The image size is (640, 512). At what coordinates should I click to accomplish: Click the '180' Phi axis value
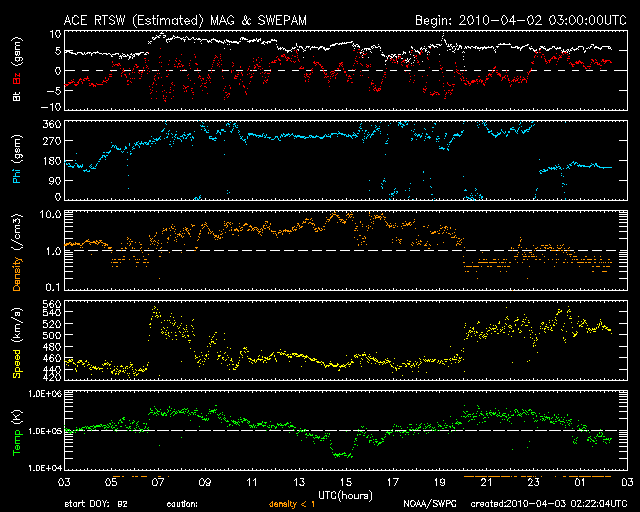tap(52, 161)
